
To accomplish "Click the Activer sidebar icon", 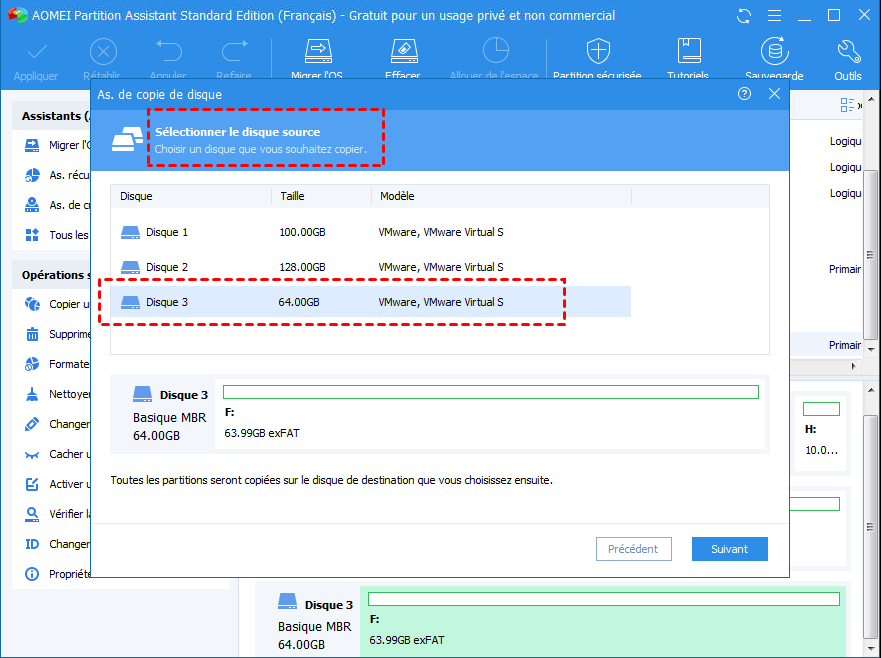I will [x=32, y=484].
